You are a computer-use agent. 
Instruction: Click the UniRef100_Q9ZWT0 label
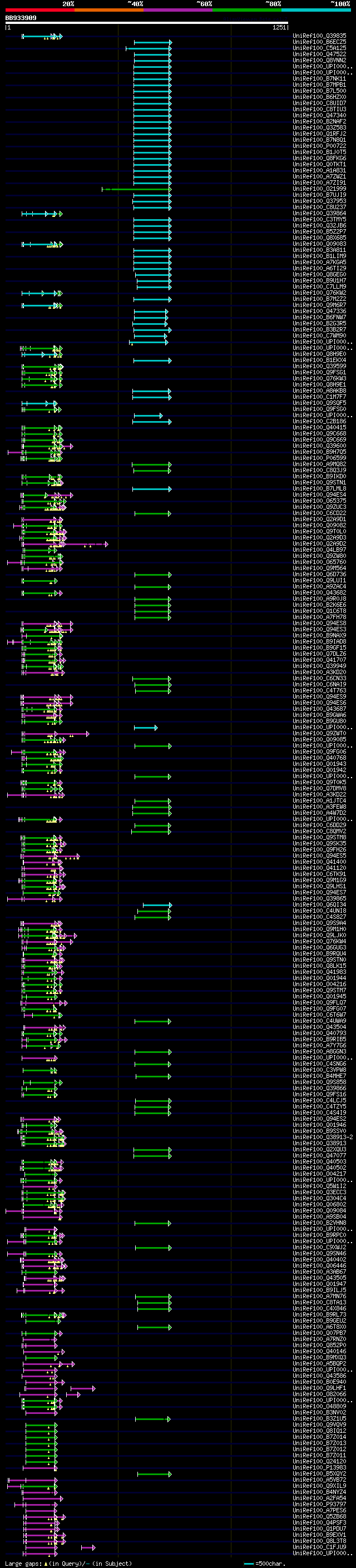(319, 734)
